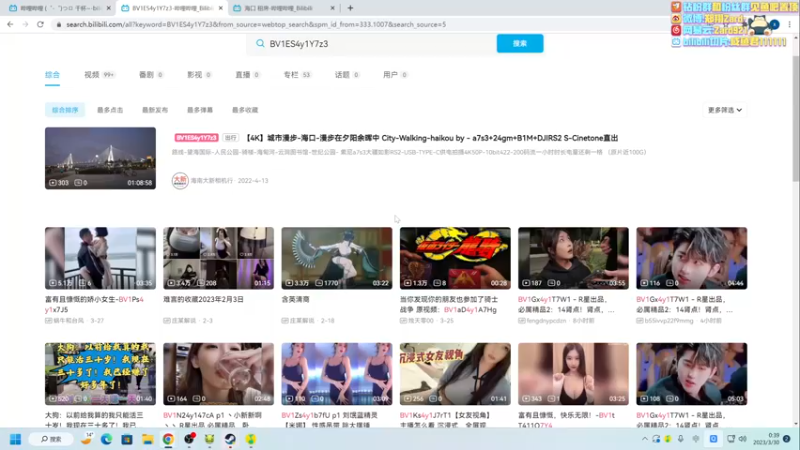Viewport: 800px width, 450px height.
Task: Select the 综合 tab
Action: click(52, 75)
